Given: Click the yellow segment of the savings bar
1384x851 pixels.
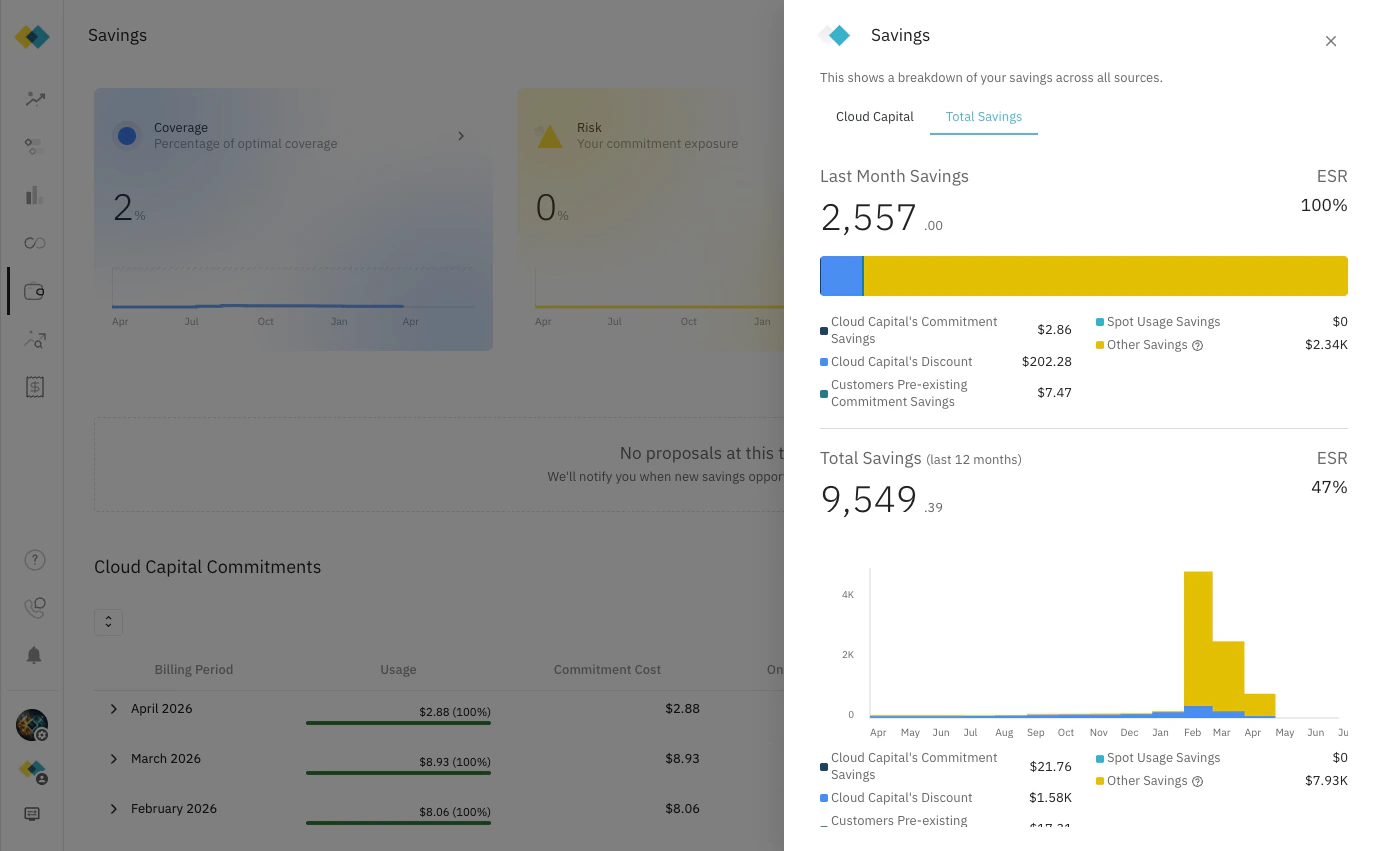Looking at the screenshot, I should point(1106,276).
